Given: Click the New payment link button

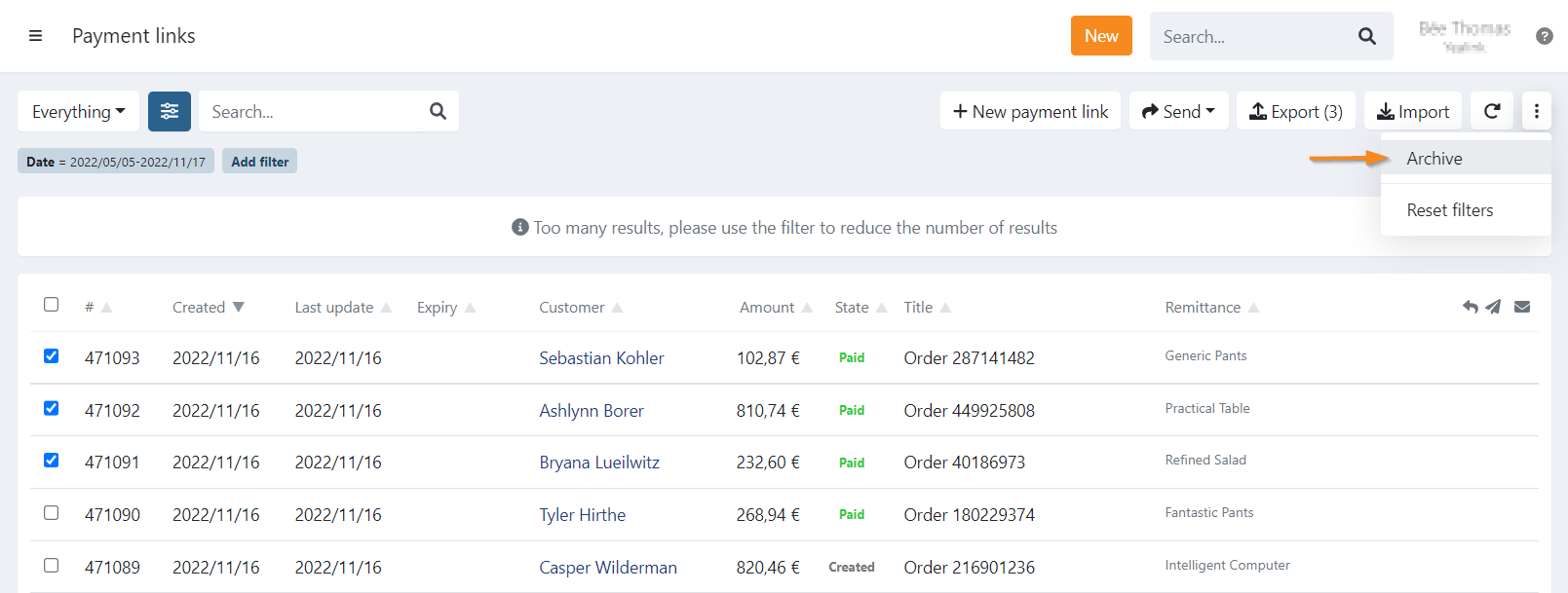Looking at the screenshot, I should coord(1030,111).
